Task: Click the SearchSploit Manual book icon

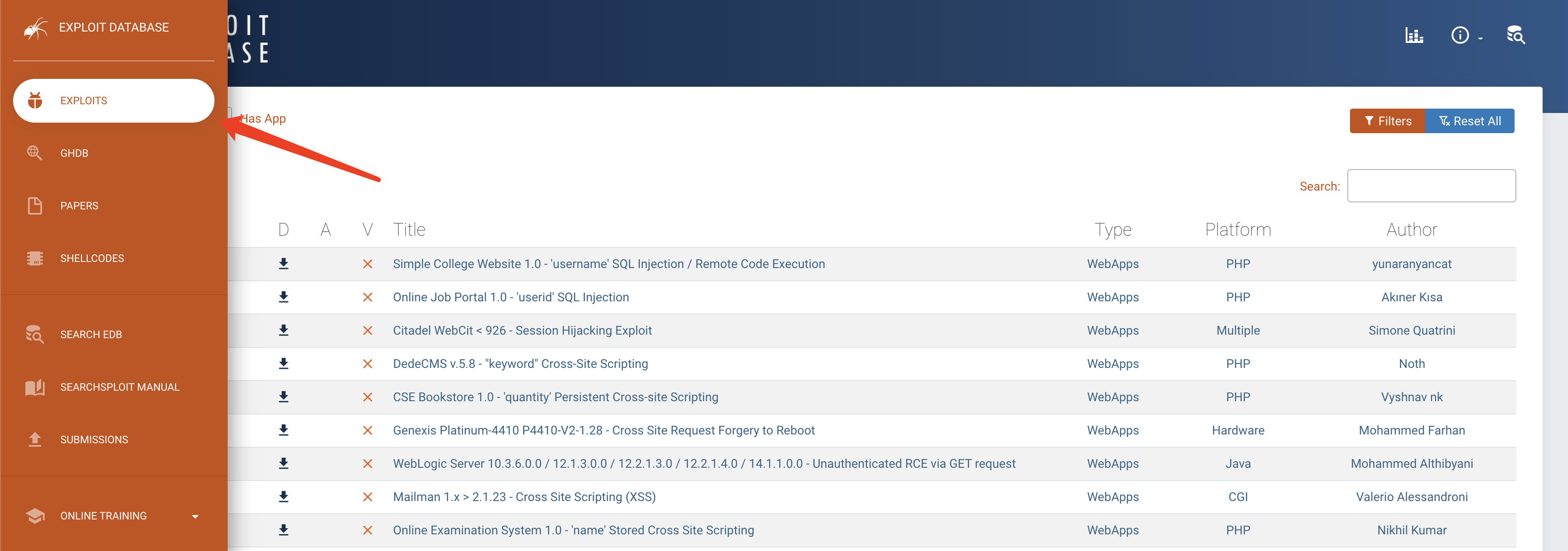Action: point(35,387)
